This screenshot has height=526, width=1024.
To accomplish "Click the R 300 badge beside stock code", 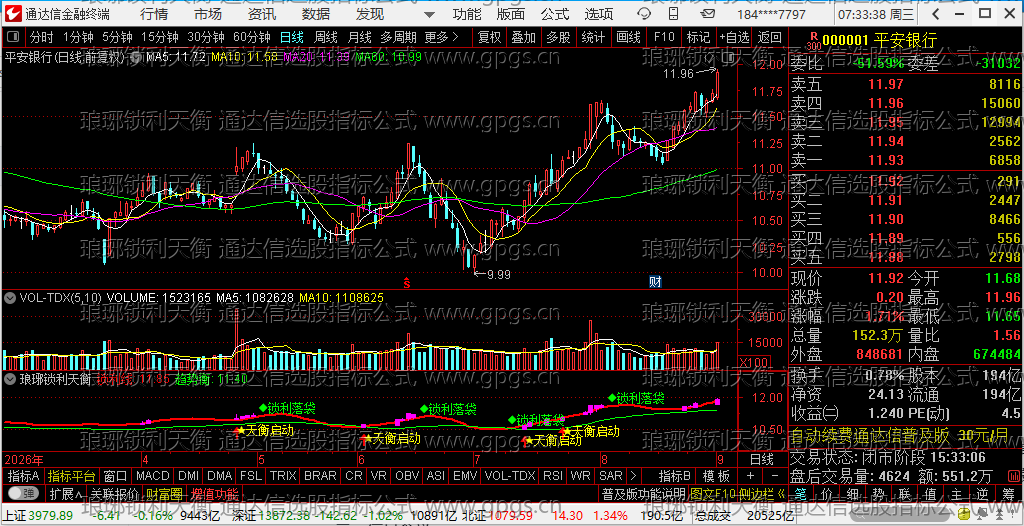I will 813,41.
